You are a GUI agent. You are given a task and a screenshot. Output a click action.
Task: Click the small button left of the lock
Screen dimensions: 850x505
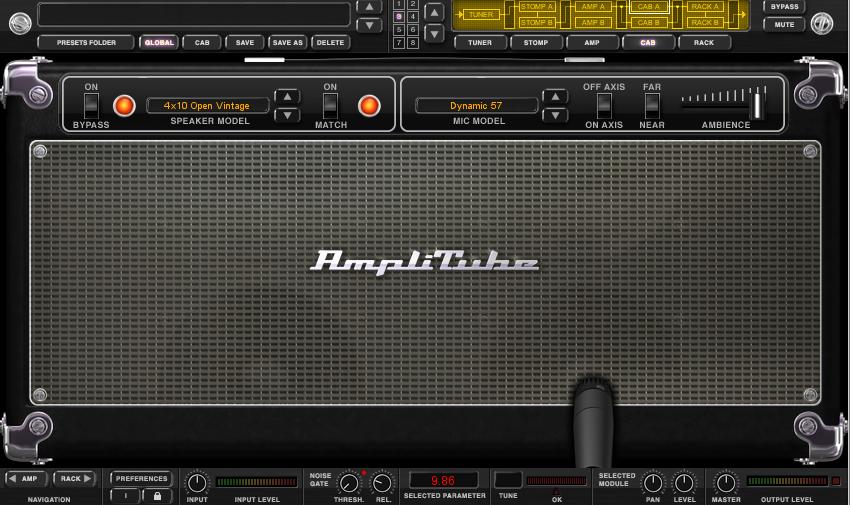coord(125,496)
